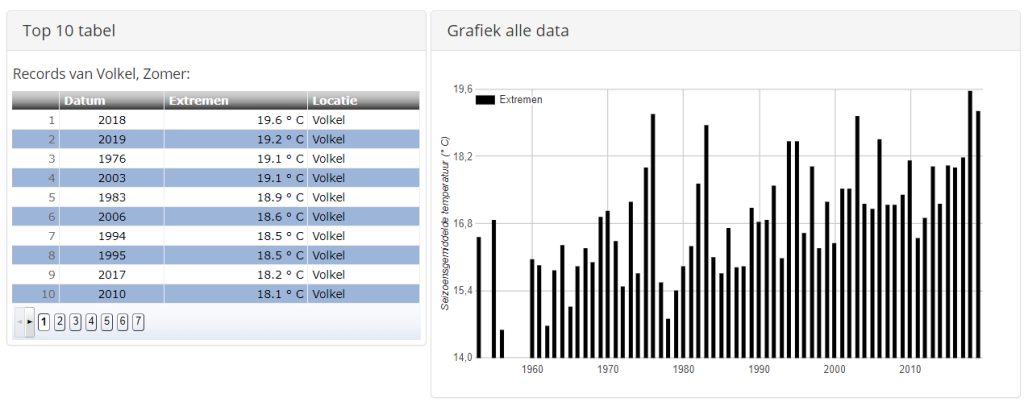1024x402 pixels.
Task: Click the Top 10 tabel panel heading
Action: [69, 31]
